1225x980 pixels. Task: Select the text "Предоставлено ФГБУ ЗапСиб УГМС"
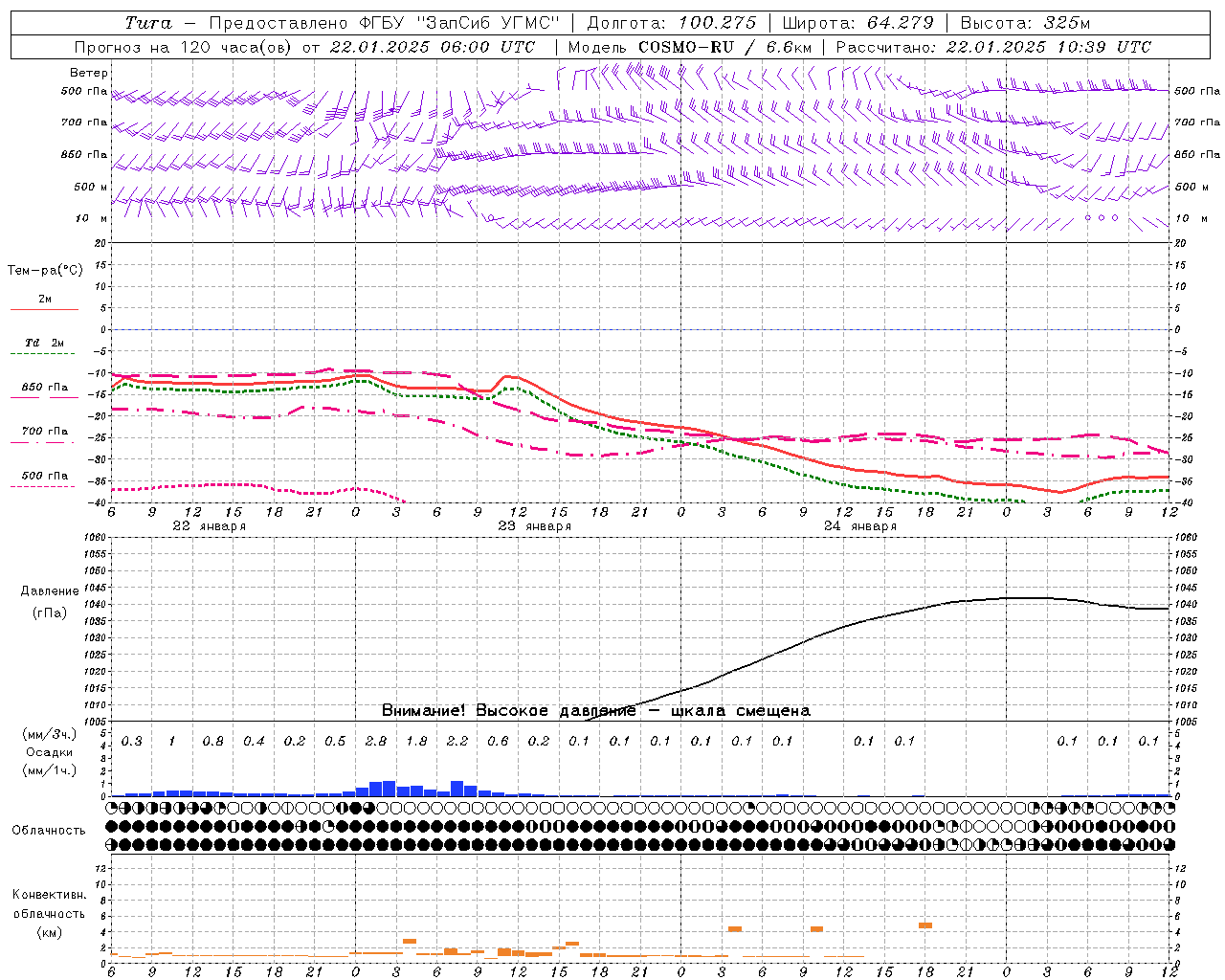(x=385, y=23)
